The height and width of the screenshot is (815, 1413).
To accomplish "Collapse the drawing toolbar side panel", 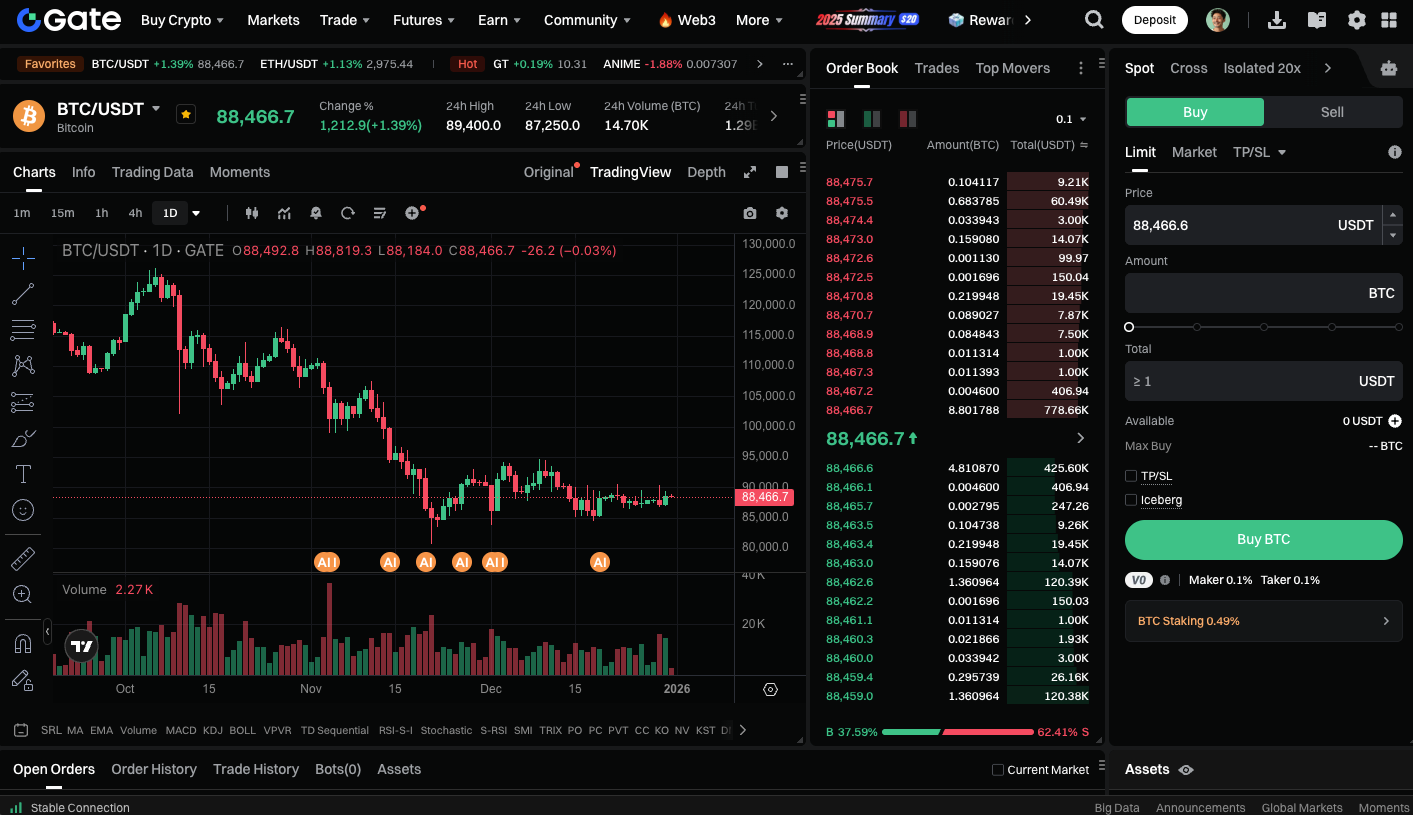I will tap(47, 630).
